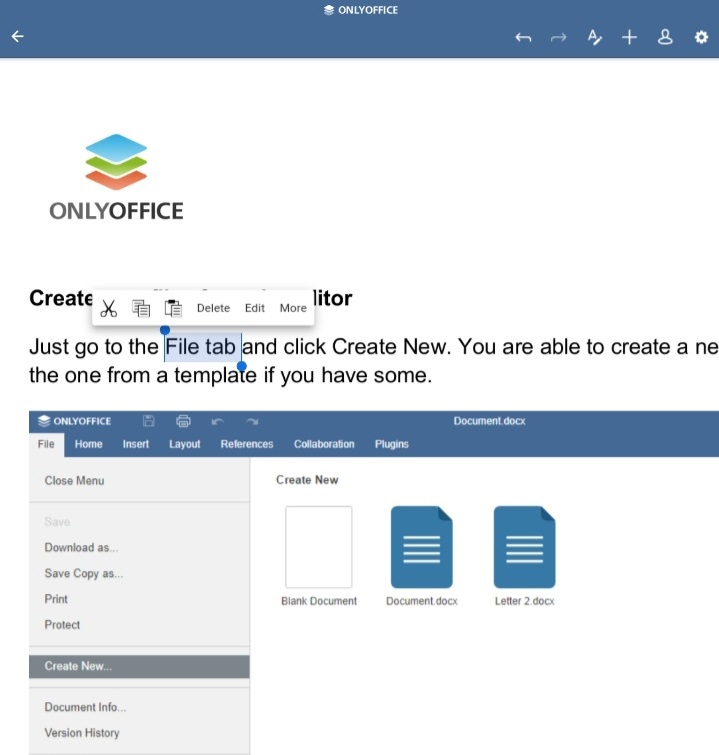
Task: Paste using the popup toolbar icon
Action: 173,308
